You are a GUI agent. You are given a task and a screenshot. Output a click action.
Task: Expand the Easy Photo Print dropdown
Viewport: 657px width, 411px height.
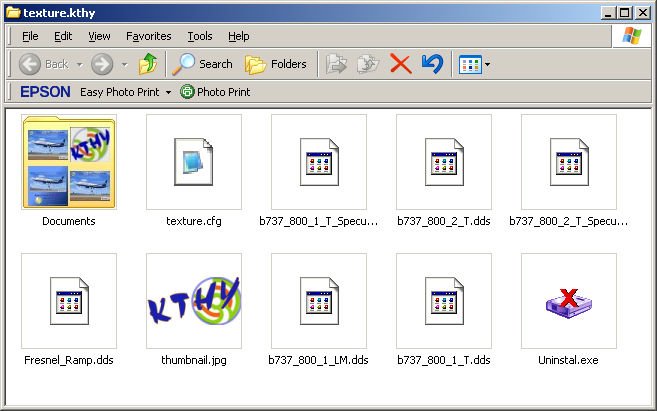click(168, 92)
